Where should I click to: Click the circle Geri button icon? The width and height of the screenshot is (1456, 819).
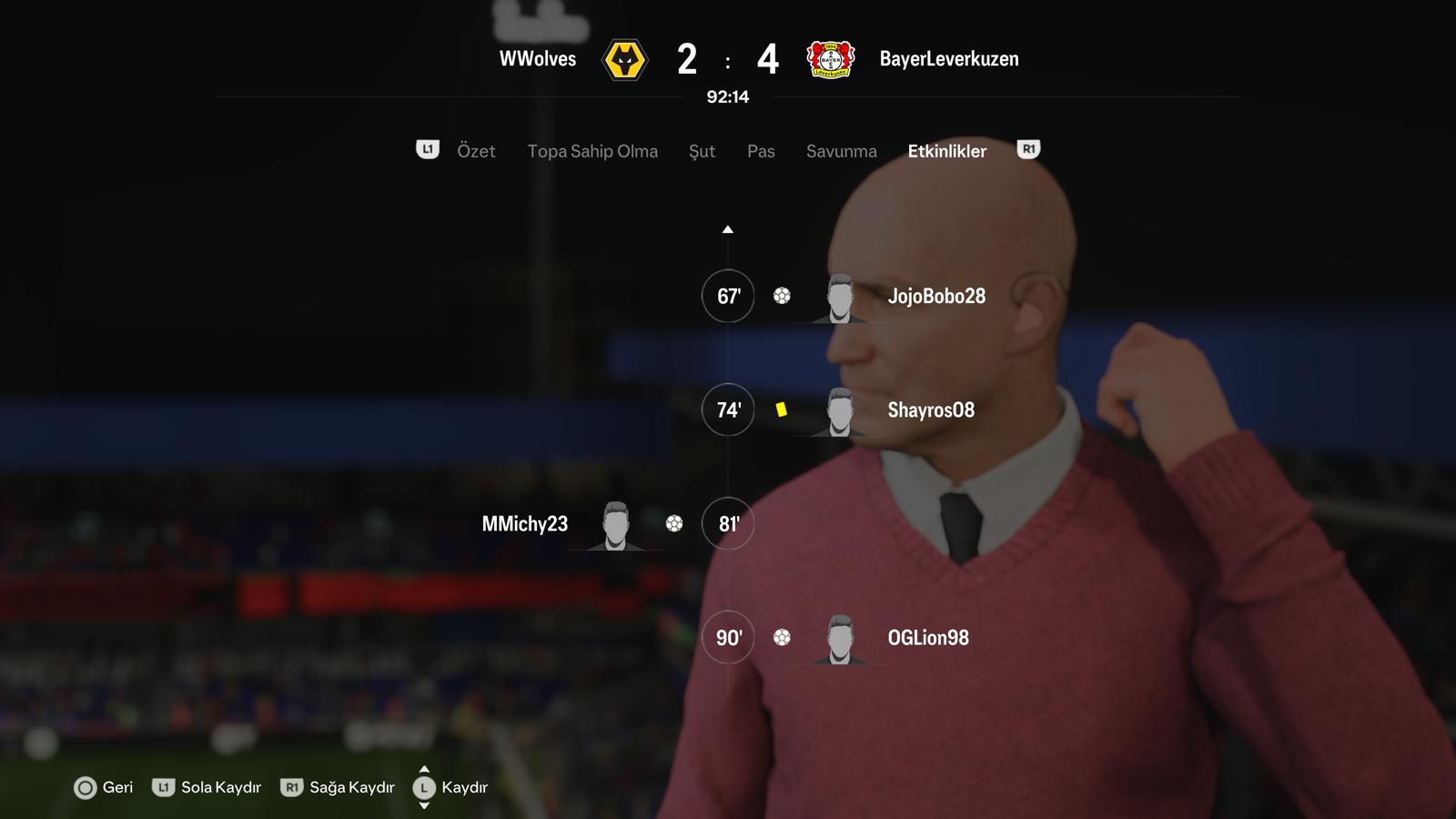[85, 788]
